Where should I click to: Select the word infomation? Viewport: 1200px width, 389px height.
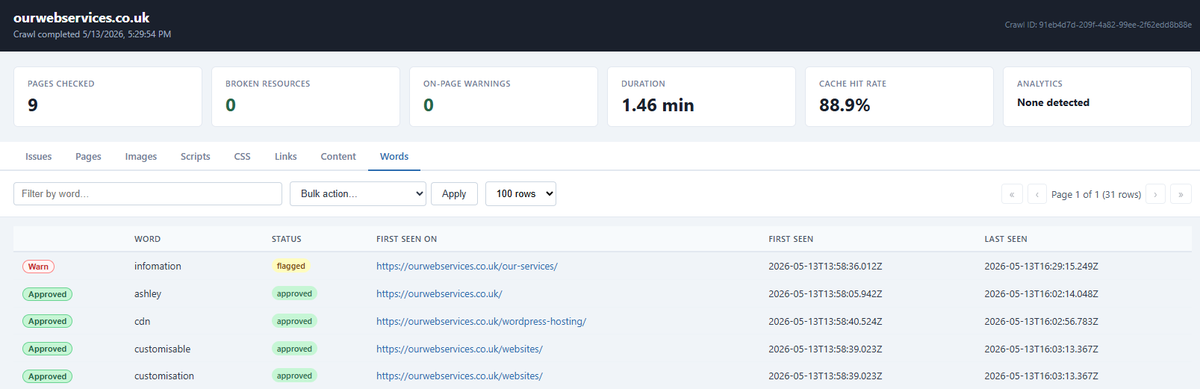tap(158, 266)
